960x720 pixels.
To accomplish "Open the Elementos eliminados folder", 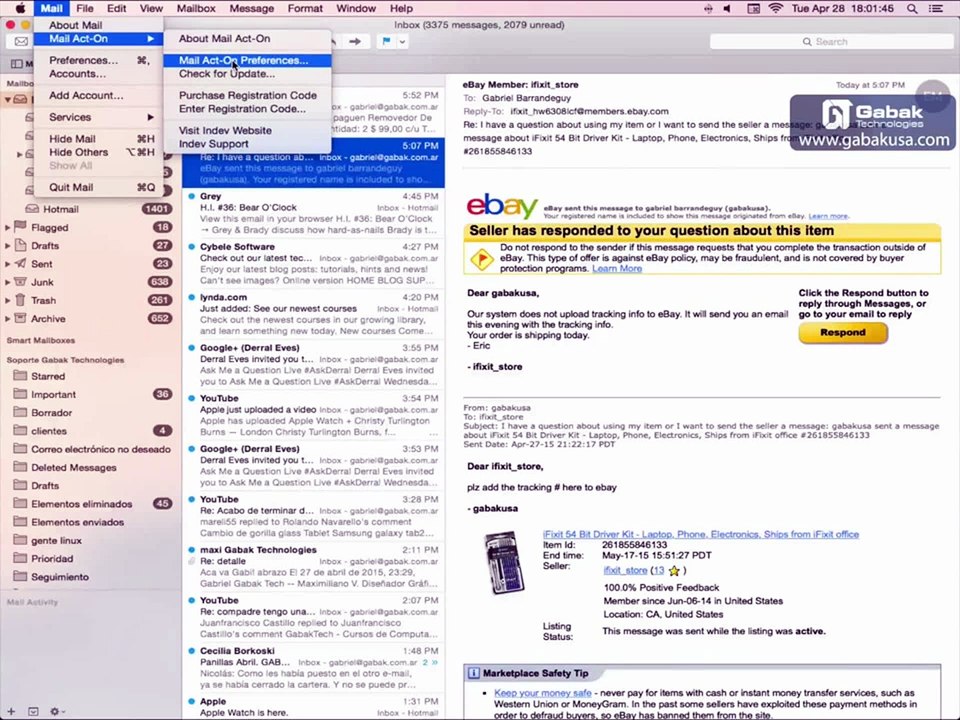I will coord(91,503).
